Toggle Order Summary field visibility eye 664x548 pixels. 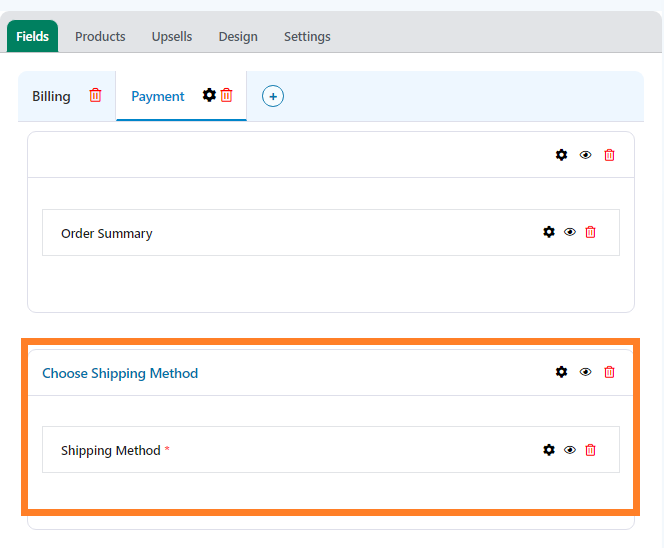point(570,232)
